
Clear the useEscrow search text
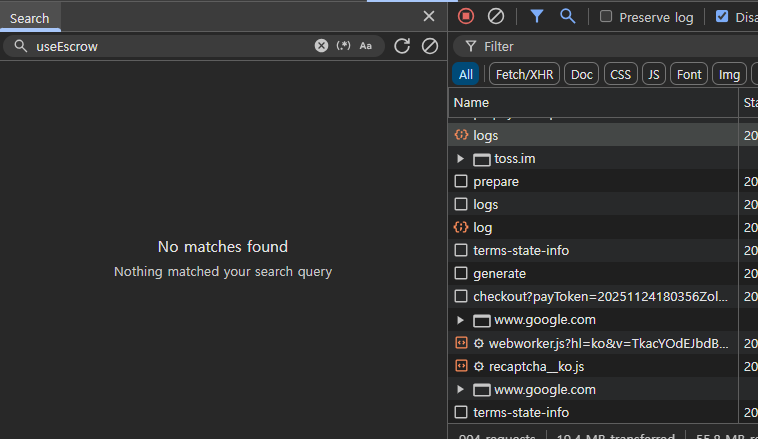pyautogui.click(x=321, y=45)
